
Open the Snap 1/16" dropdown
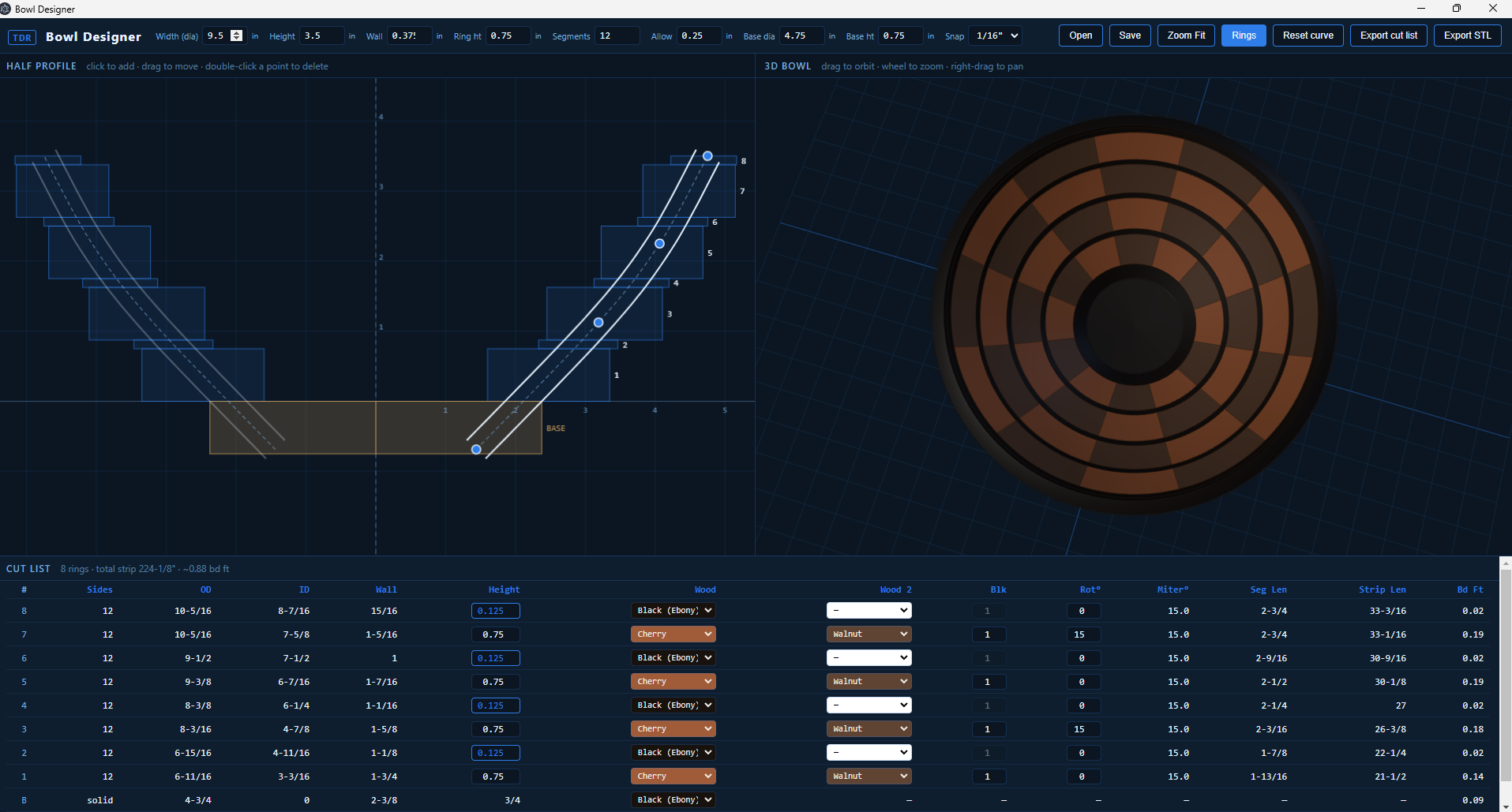(x=997, y=36)
